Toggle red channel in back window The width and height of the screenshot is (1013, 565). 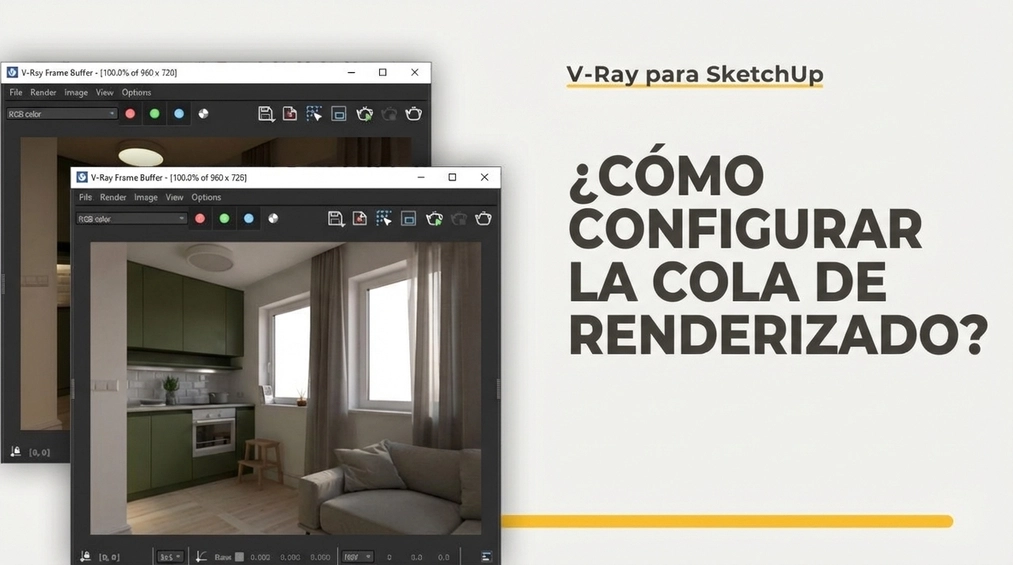point(130,114)
